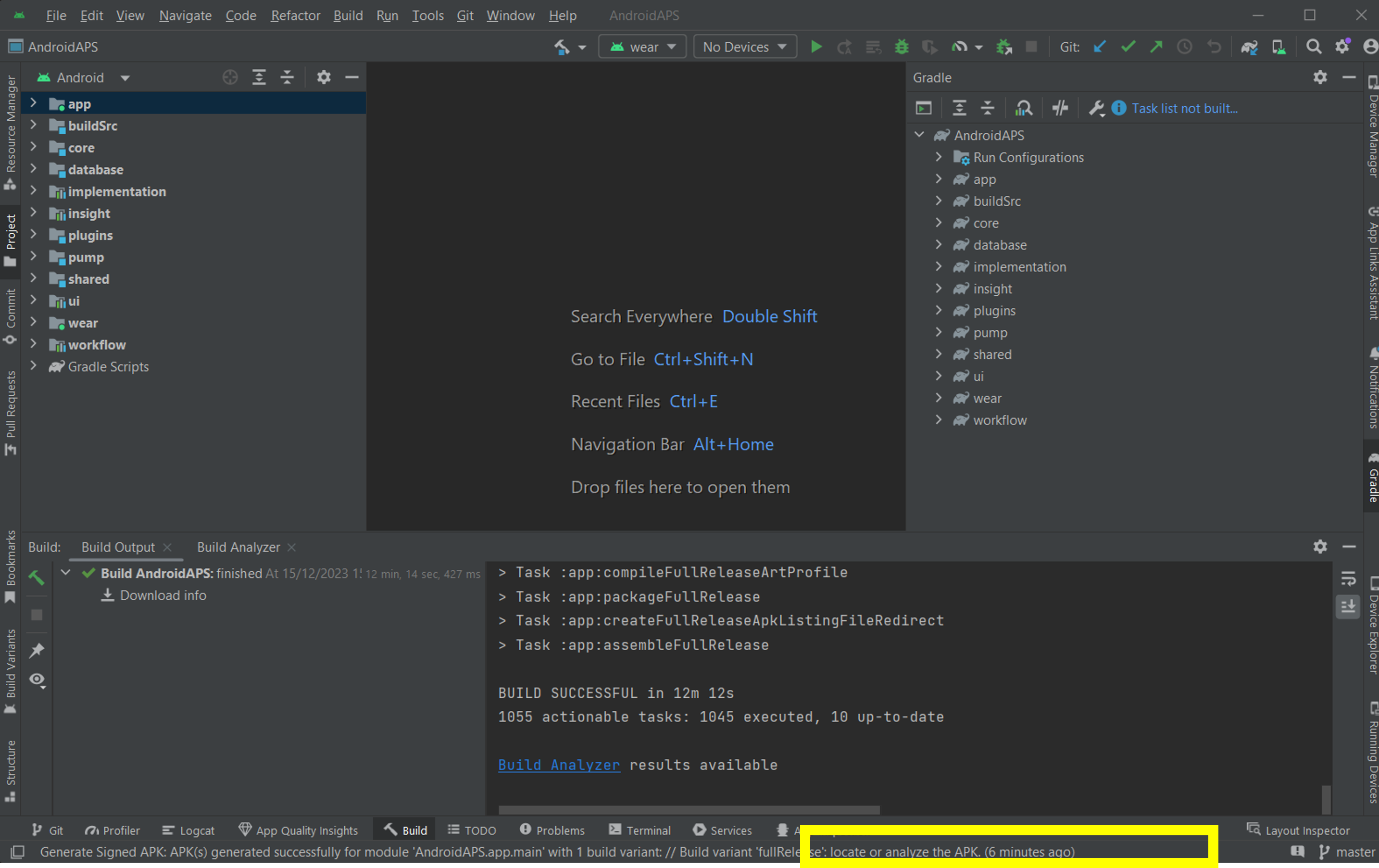Collapse the AndroidAPS root in Gradle panel
This screenshot has width=1379, height=868.
pos(919,135)
